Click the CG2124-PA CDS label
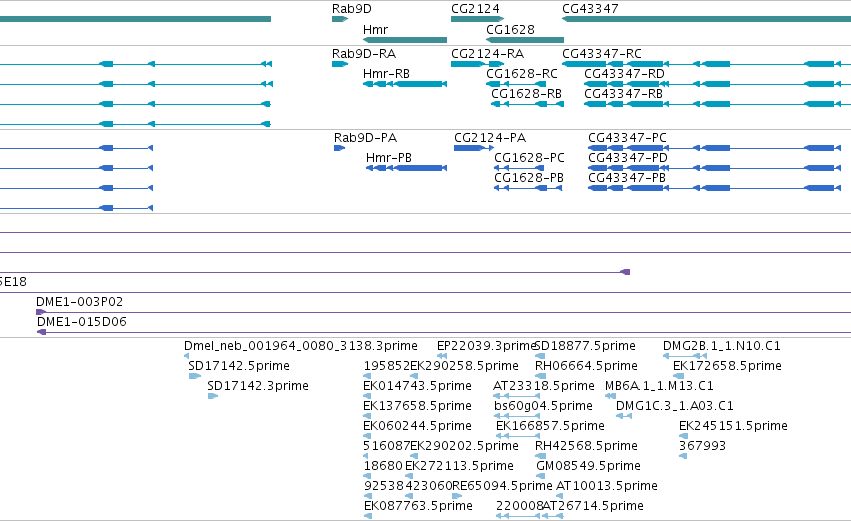This screenshot has width=851, height=521. tap(490, 138)
